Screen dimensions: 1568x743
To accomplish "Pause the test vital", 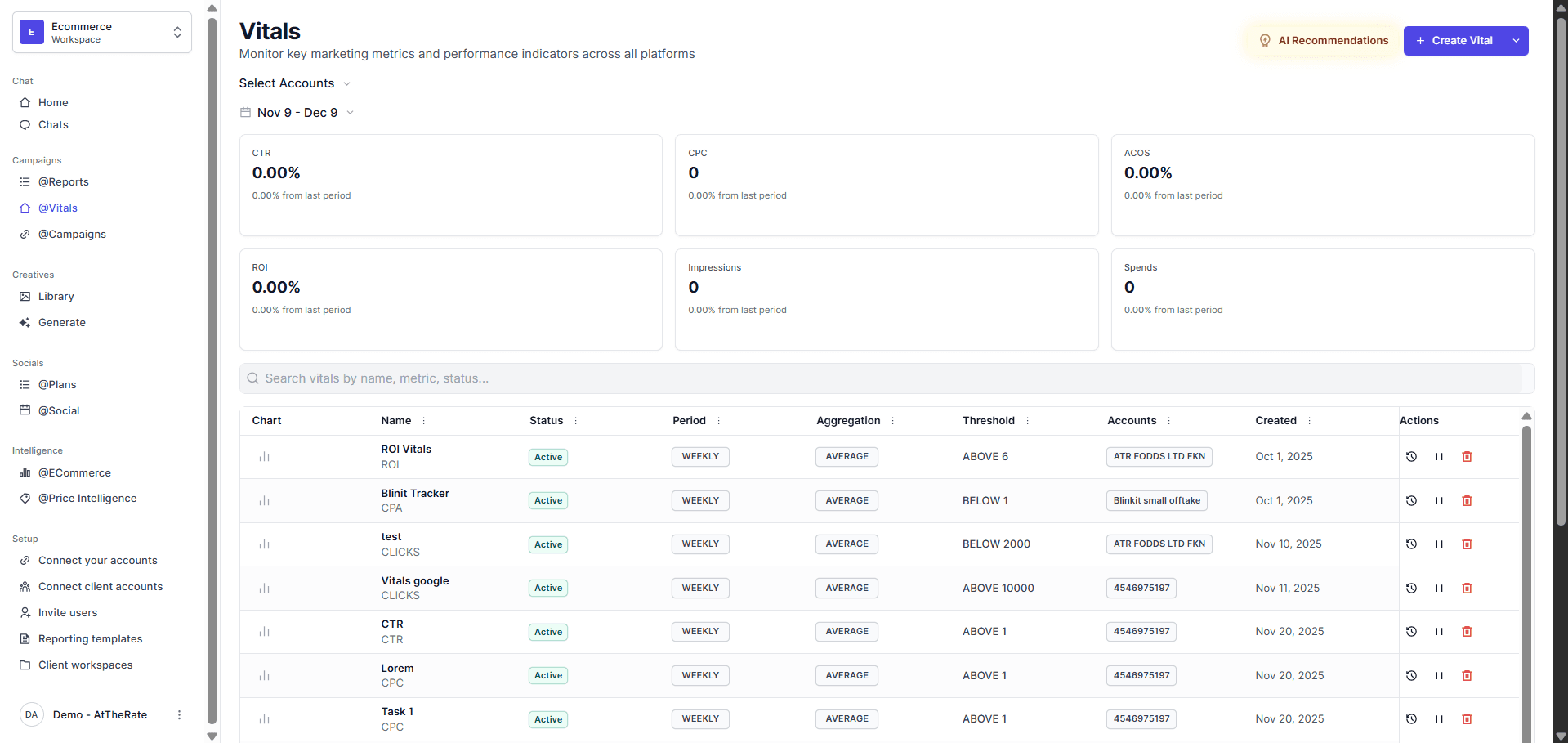I will (x=1439, y=544).
